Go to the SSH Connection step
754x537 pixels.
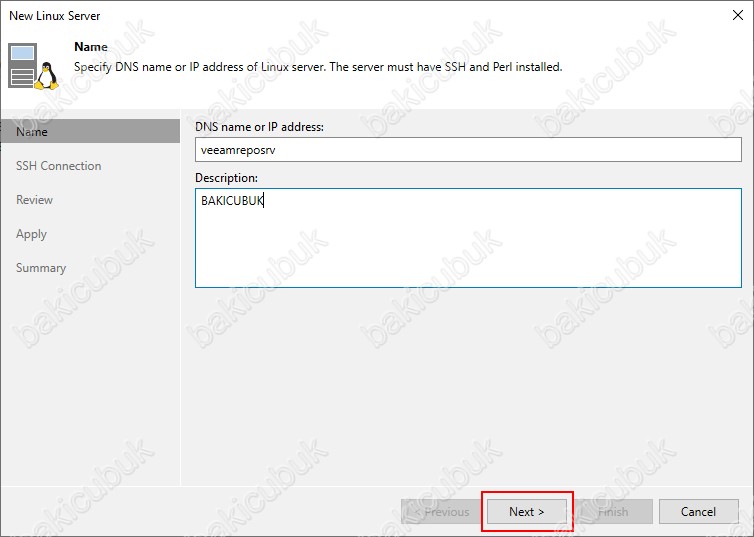pyautogui.click(x=58, y=166)
